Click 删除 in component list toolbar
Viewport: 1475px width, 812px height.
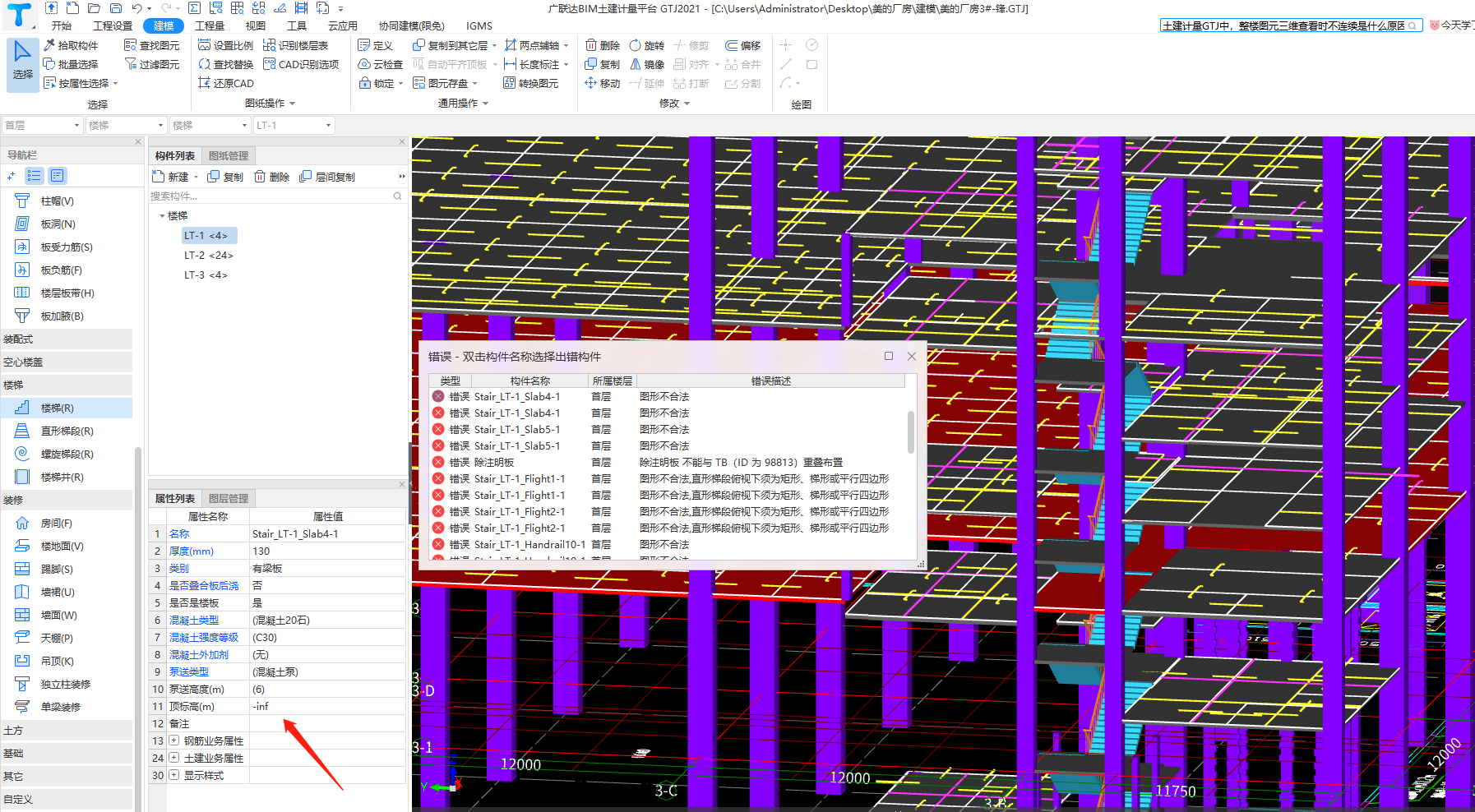pos(271,177)
